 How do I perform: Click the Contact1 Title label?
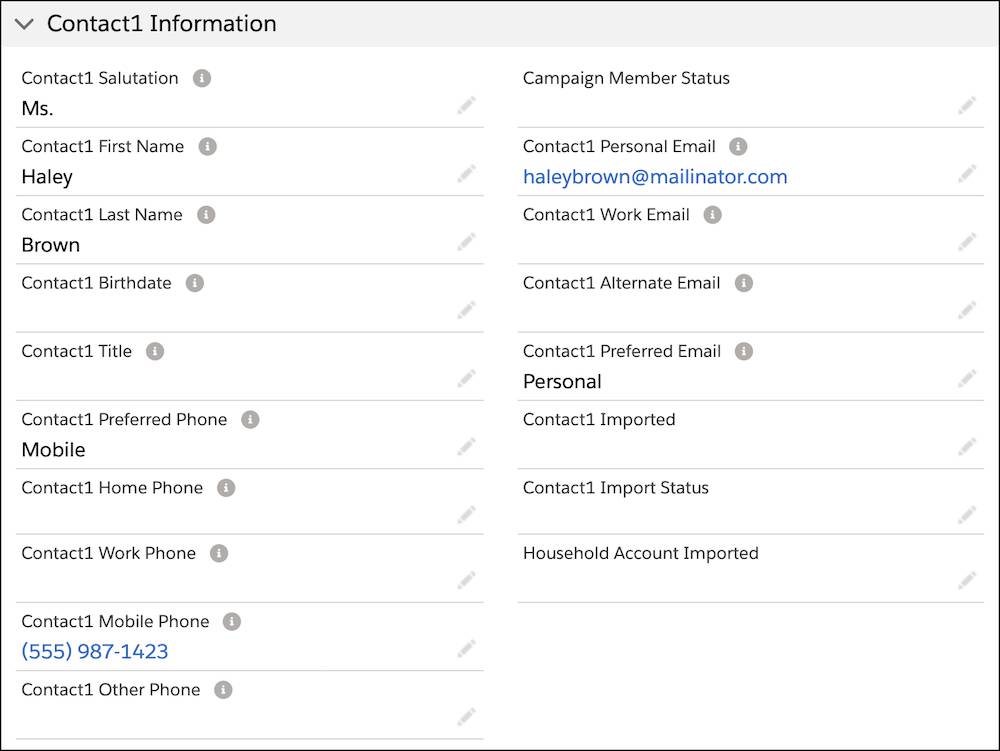click(77, 351)
